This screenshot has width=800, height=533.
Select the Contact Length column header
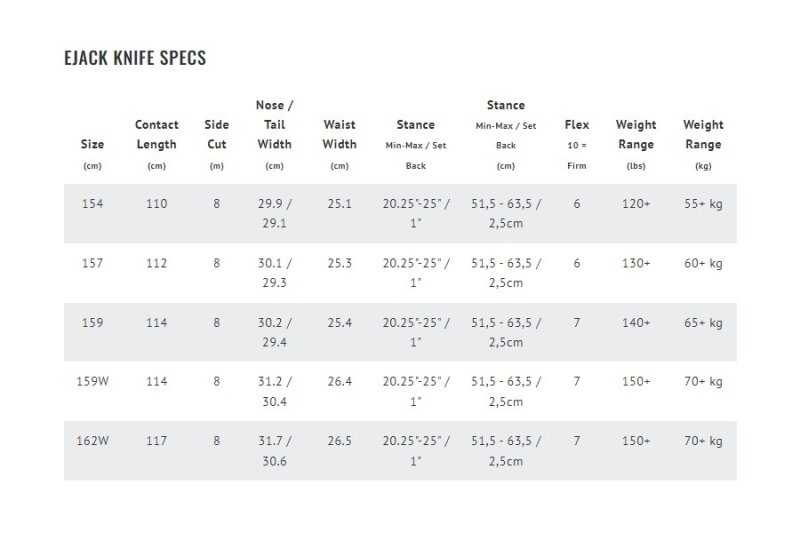coord(157,135)
